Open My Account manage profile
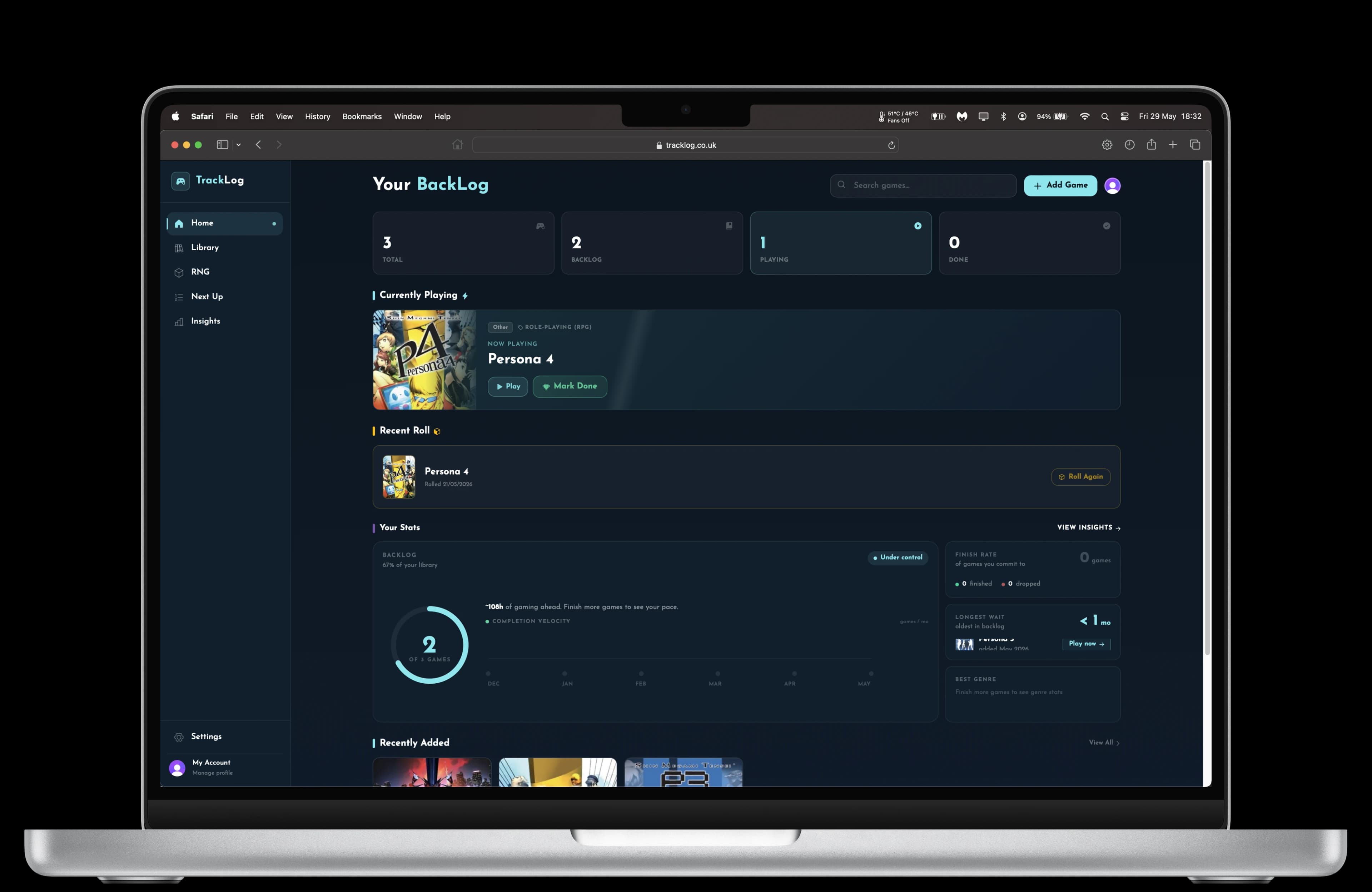1372x892 pixels. point(225,767)
